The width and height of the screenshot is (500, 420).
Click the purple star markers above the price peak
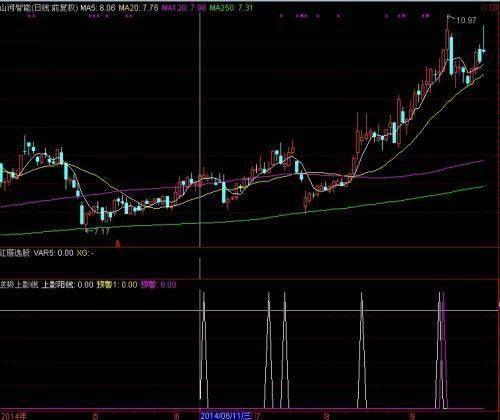(x=425, y=15)
